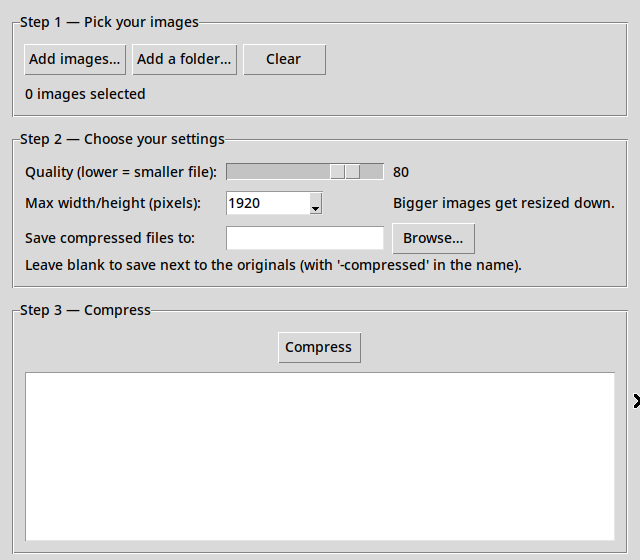Click the 'Step 3 — Compress' heading
The image size is (640, 560).
[85, 310]
